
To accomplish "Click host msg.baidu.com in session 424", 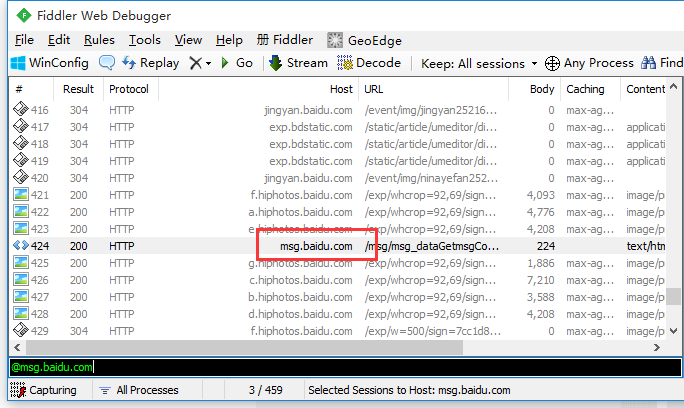I will (316, 246).
